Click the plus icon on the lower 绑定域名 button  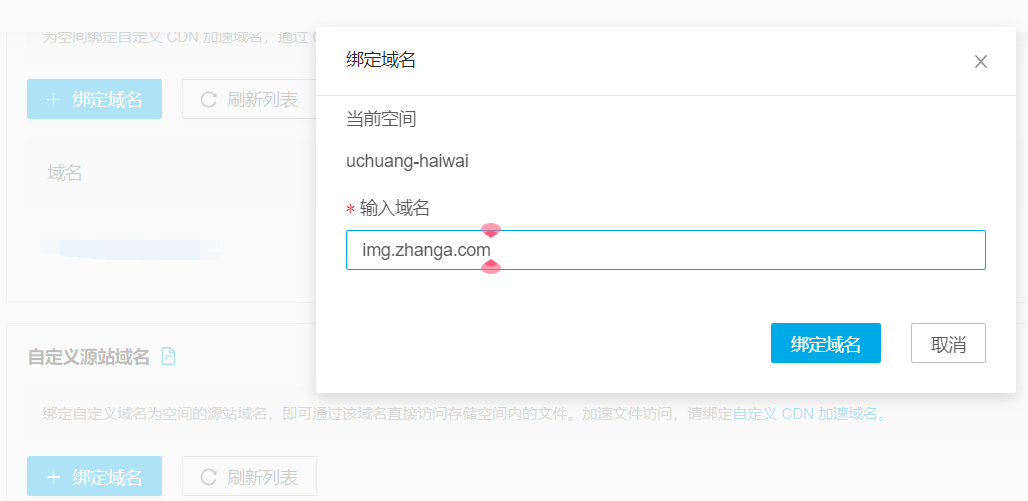(53, 477)
